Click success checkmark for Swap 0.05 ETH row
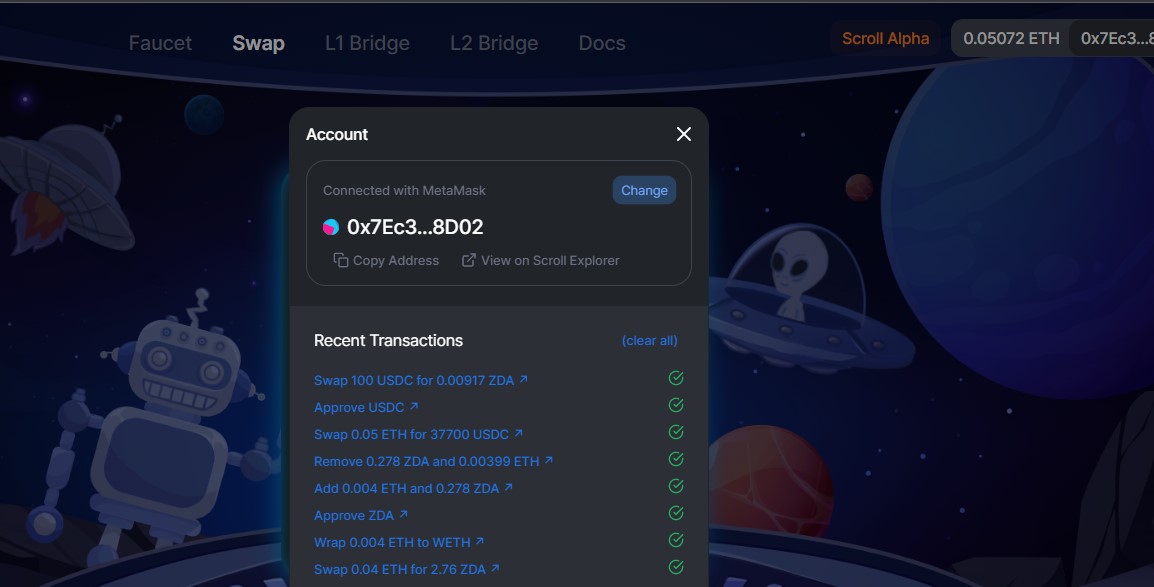Image resolution: width=1154 pixels, height=587 pixels. point(676,432)
